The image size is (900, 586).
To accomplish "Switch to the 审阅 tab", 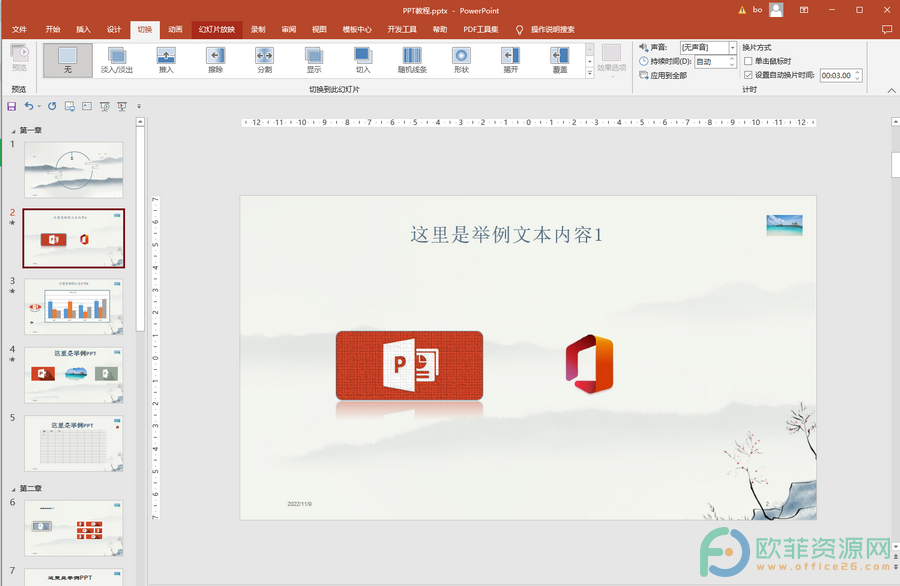I will (289, 29).
